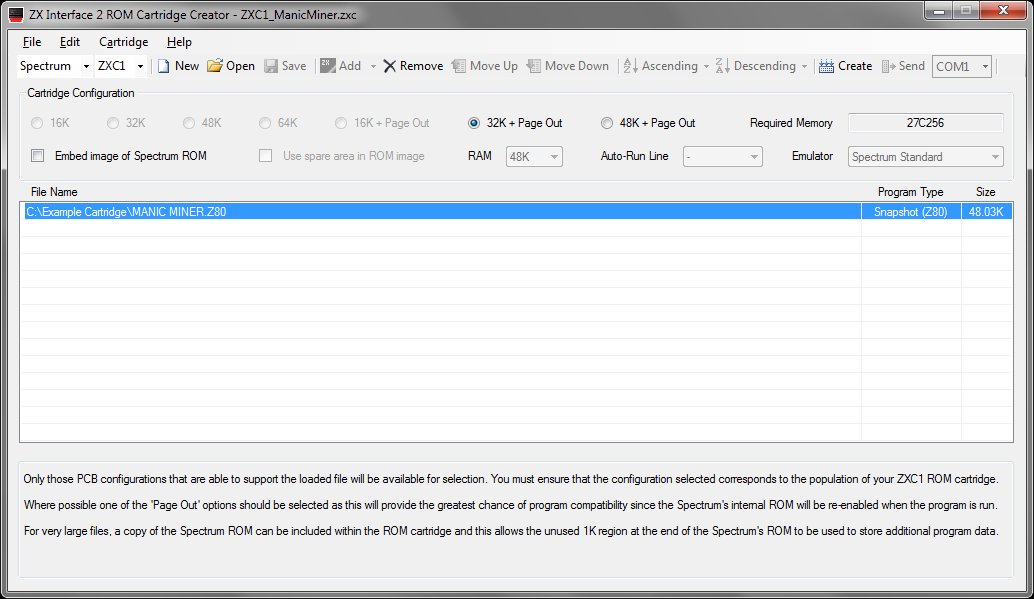
Task: Click the 48.03K size cell
Action: (x=986, y=212)
